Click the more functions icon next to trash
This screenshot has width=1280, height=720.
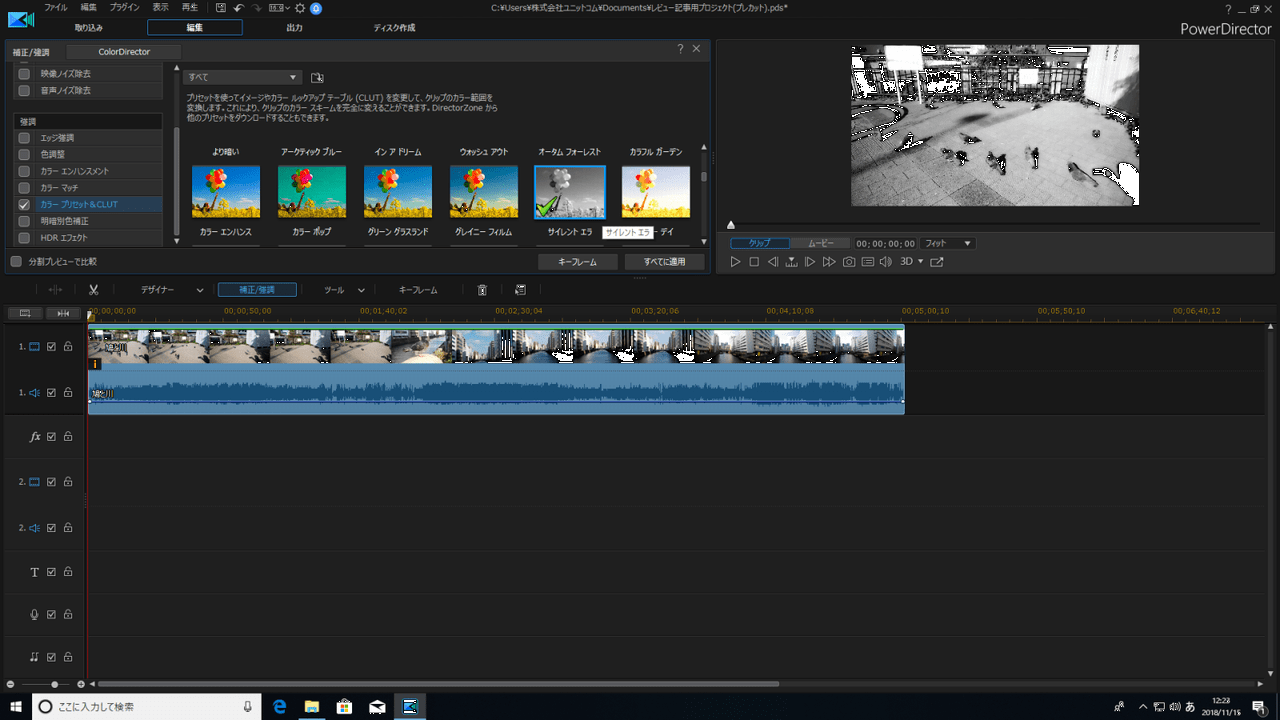pos(520,290)
